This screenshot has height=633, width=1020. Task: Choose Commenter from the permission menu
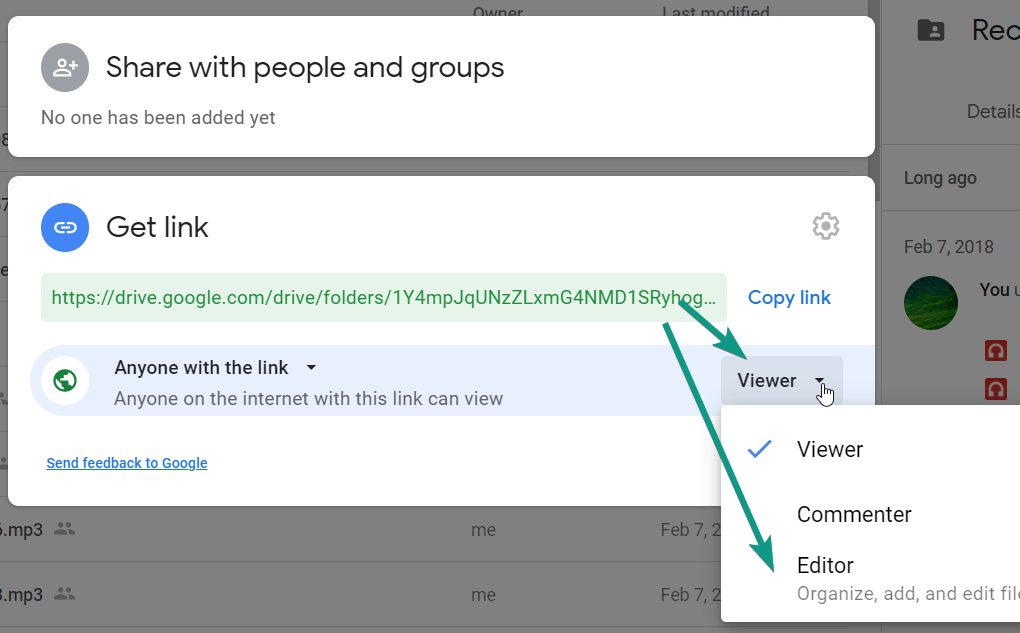(x=854, y=514)
